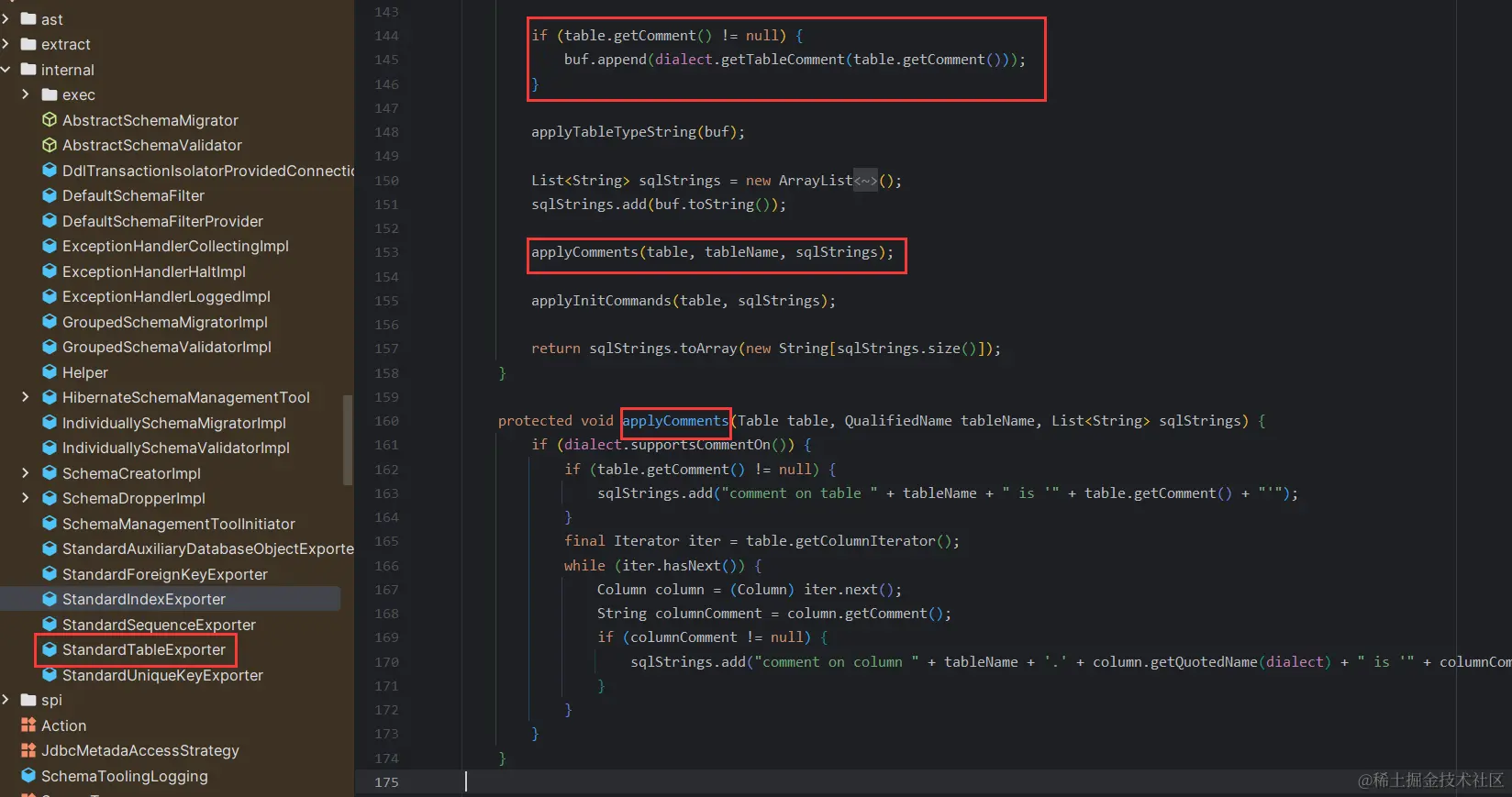Screen dimensions: 1512x797
Task: Click line number 153 in gutter
Action: click(x=386, y=252)
